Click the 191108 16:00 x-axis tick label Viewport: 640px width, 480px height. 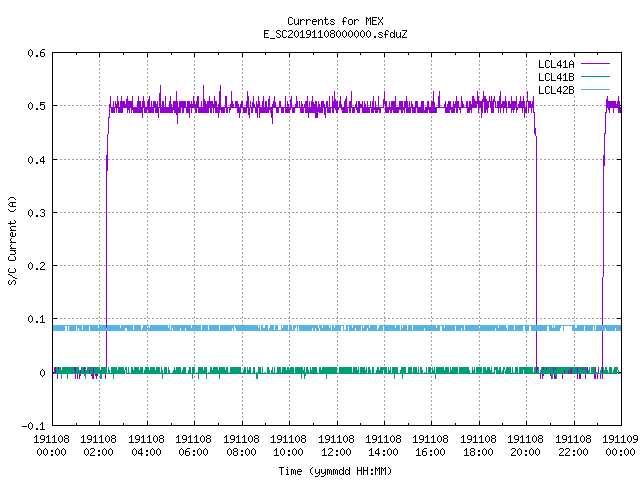[431, 446]
